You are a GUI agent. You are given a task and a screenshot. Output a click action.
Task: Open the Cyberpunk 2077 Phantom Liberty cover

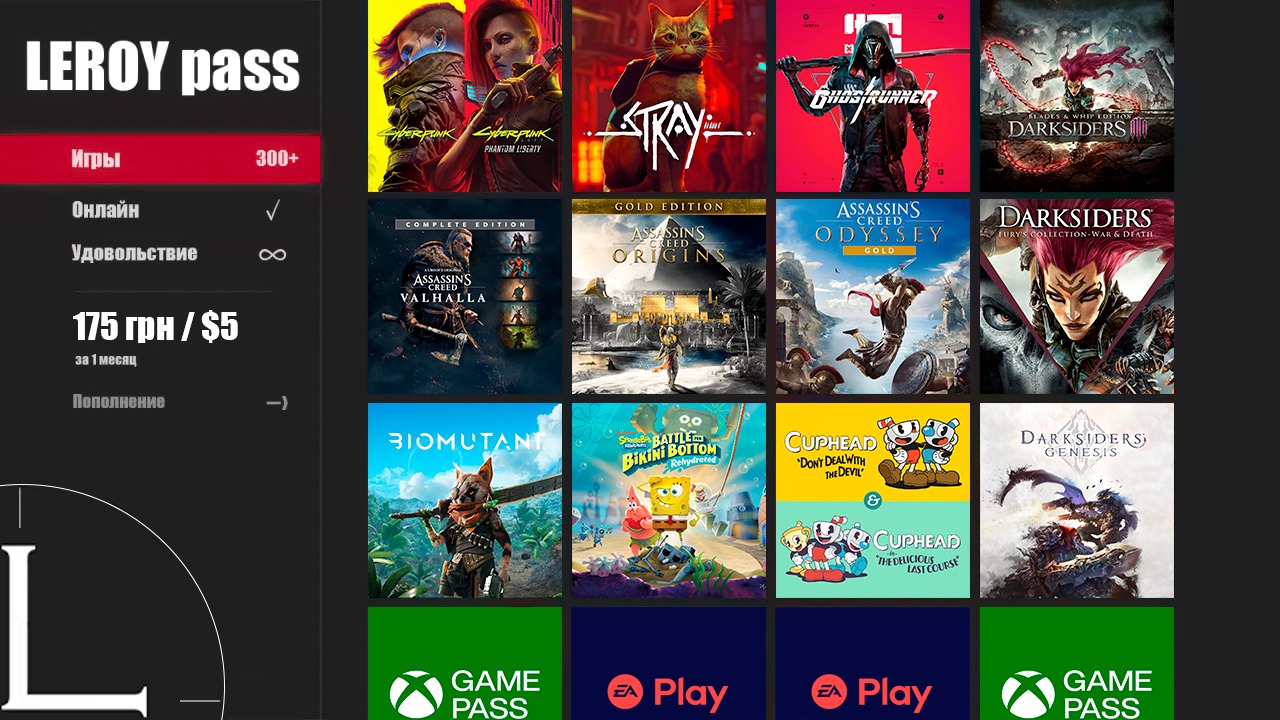(x=465, y=96)
